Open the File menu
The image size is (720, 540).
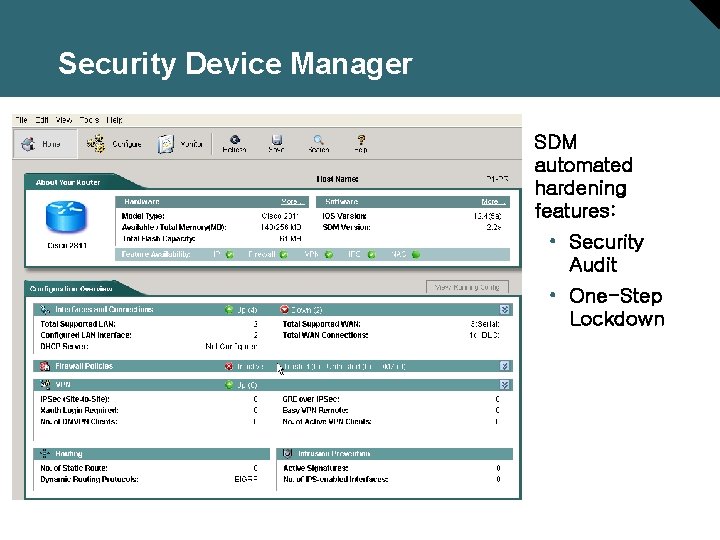click(x=21, y=120)
